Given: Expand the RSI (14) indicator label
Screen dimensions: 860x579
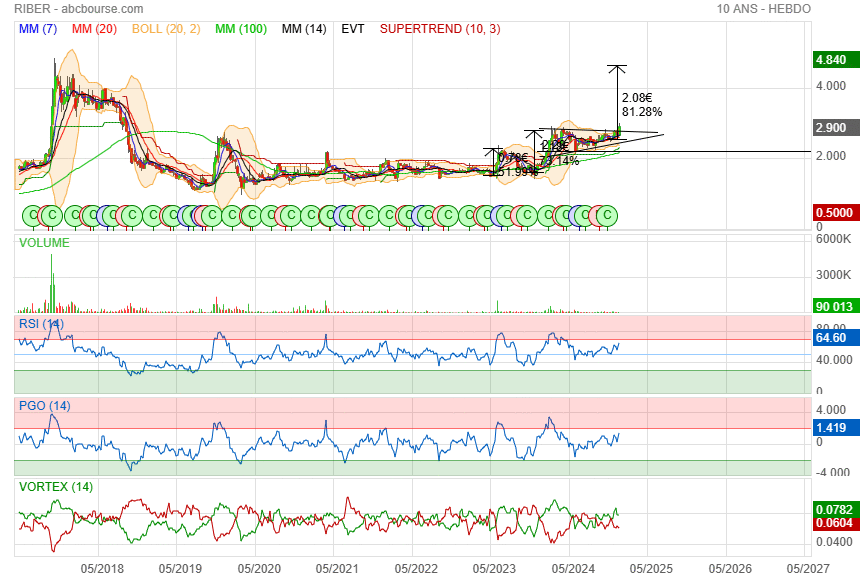Looking at the screenshot, I should coord(42,324).
